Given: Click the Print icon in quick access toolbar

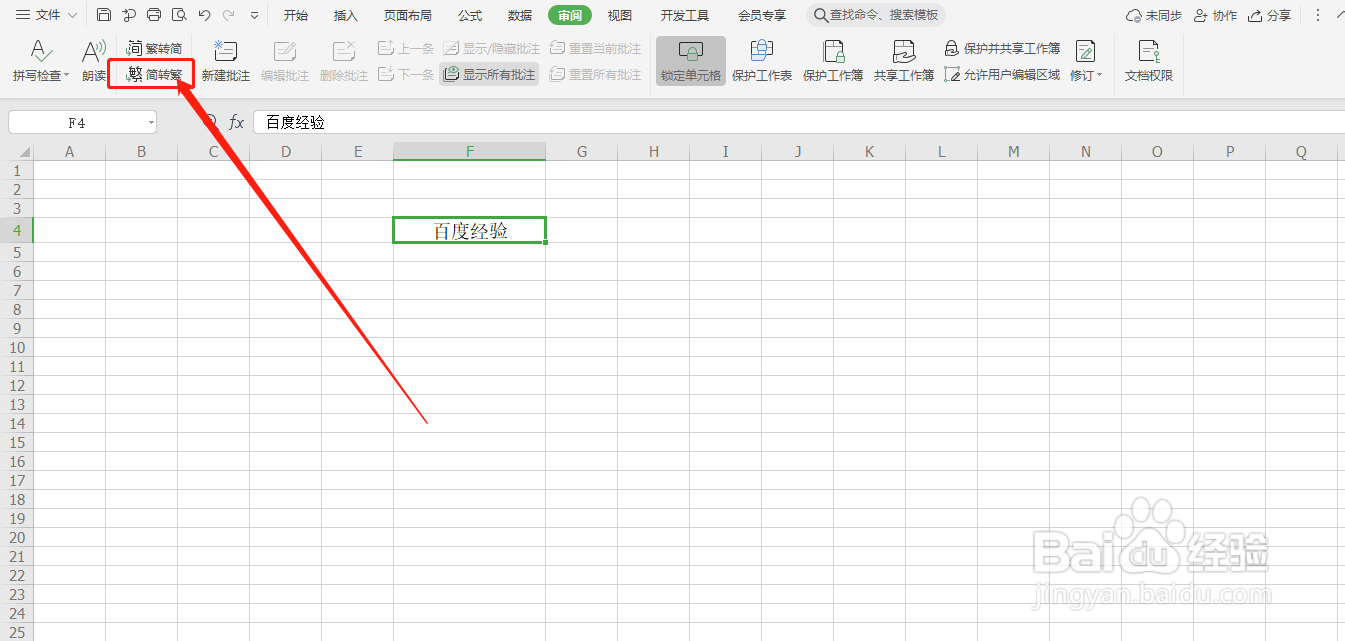Looking at the screenshot, I should 153,15.
